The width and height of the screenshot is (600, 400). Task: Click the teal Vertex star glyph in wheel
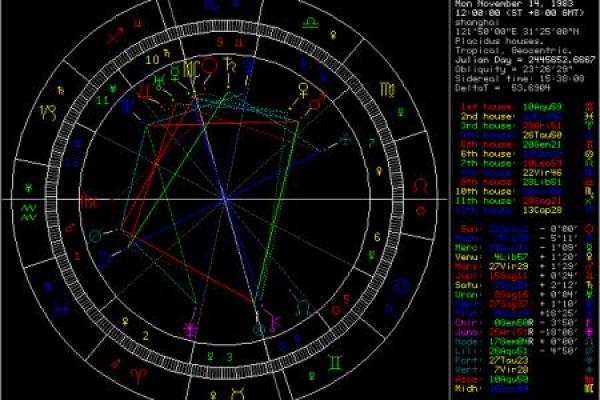346,140
